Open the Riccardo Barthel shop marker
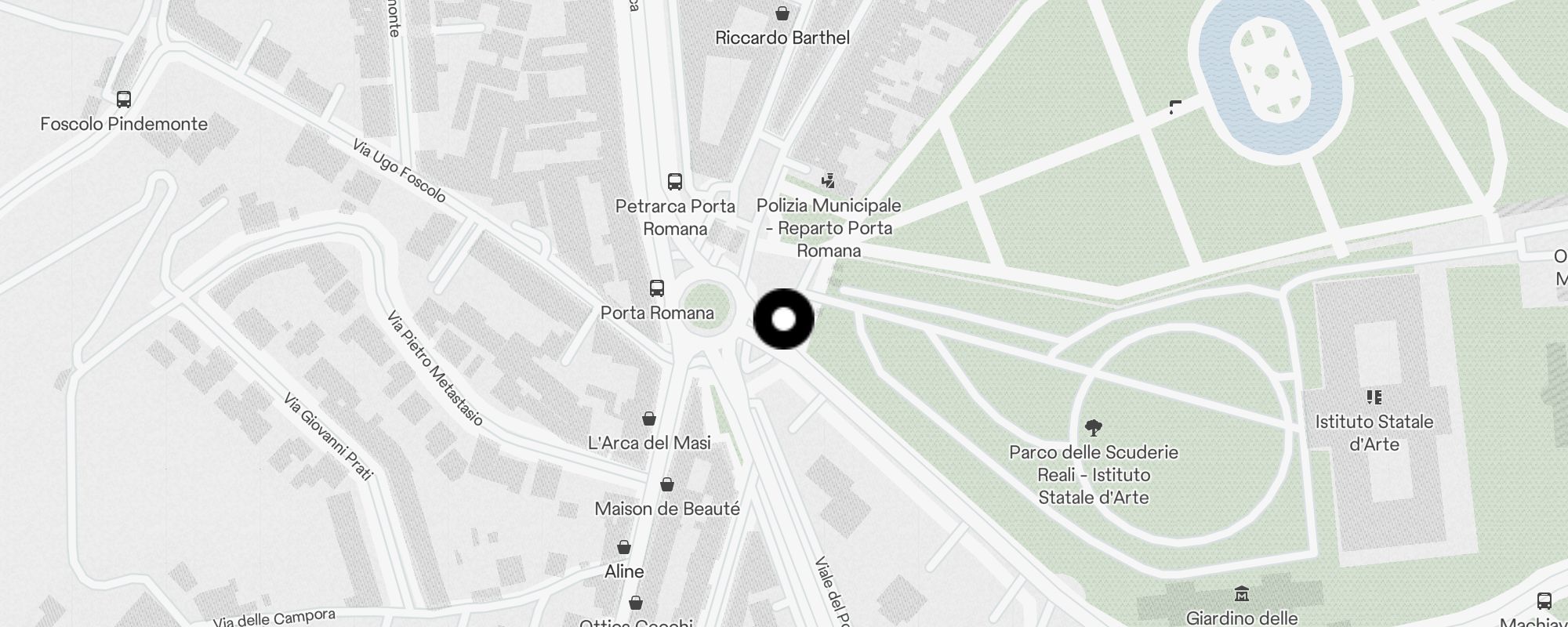The image size is (1568, 627). (x=782, y=13)
